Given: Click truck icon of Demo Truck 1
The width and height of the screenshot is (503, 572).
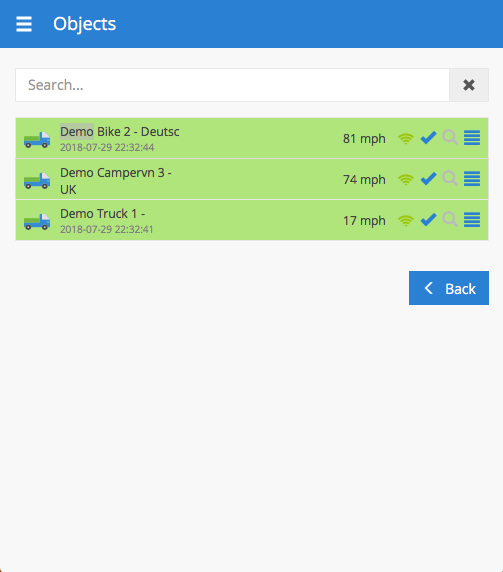Looking at the screenshot, I should click(x=37, y=221).
